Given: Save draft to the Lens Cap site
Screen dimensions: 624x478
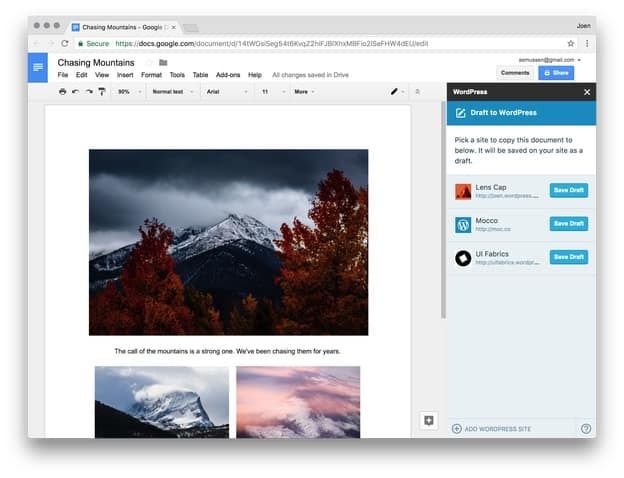Looking at the screenshot, I should click(x=568, y=191).
